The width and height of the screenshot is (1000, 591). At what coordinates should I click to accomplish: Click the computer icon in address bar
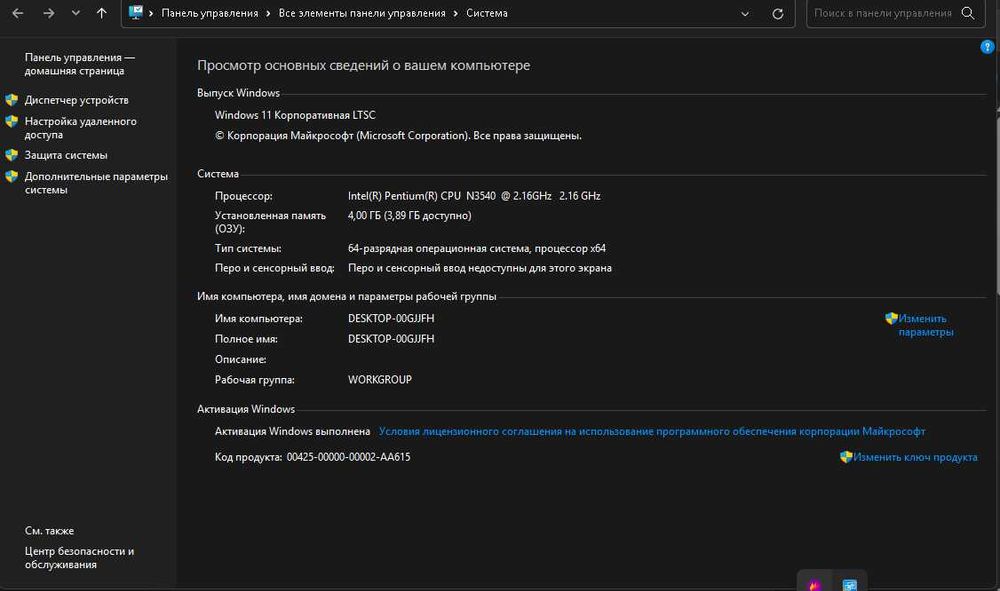[136, 12]
